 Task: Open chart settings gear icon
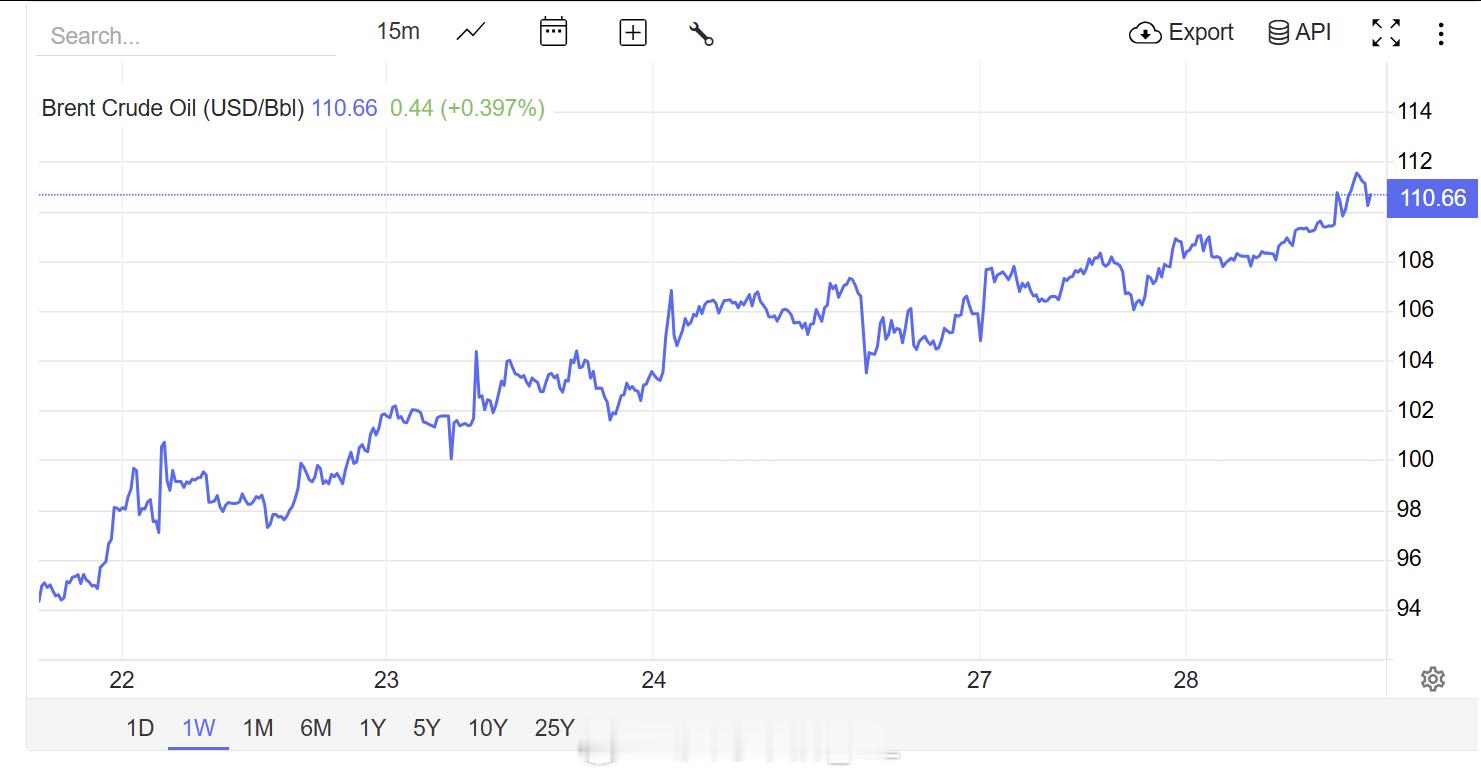pos(1432,679)
